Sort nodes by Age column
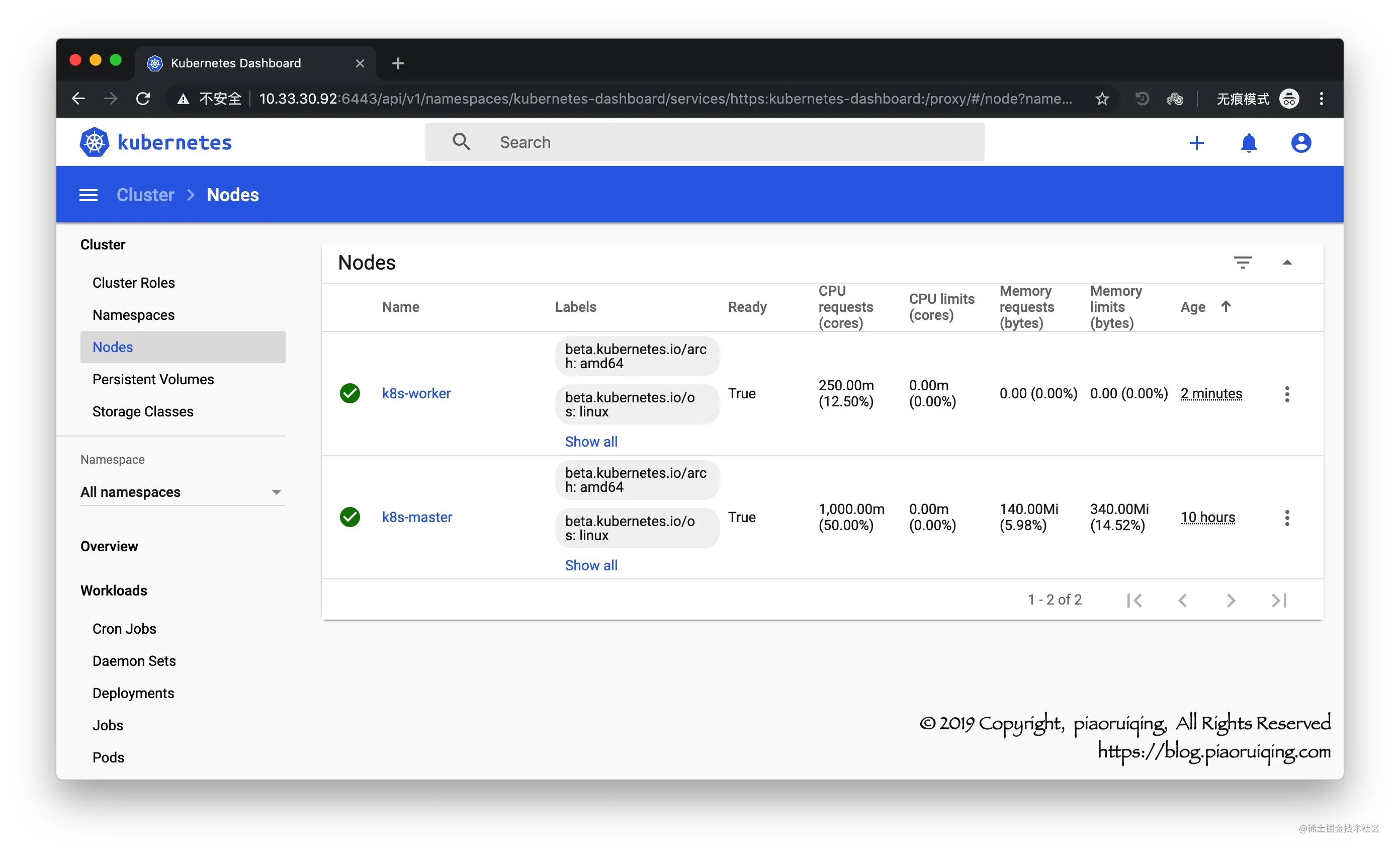Viewport: 1400px width, 854px height. coord(1193,307)
